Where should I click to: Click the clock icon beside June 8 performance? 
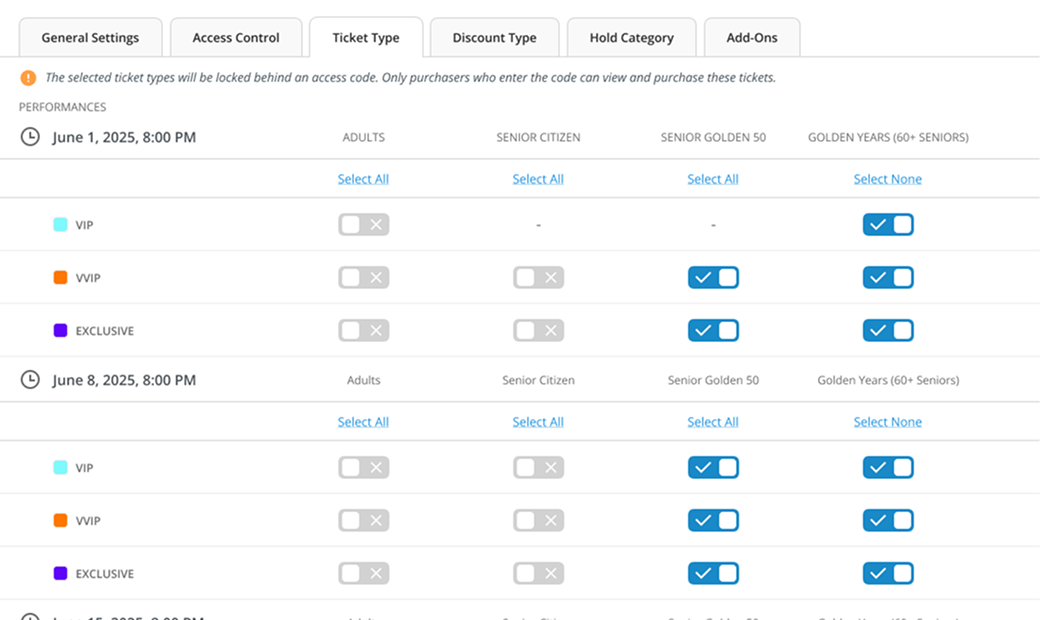[x=29, y=379]
